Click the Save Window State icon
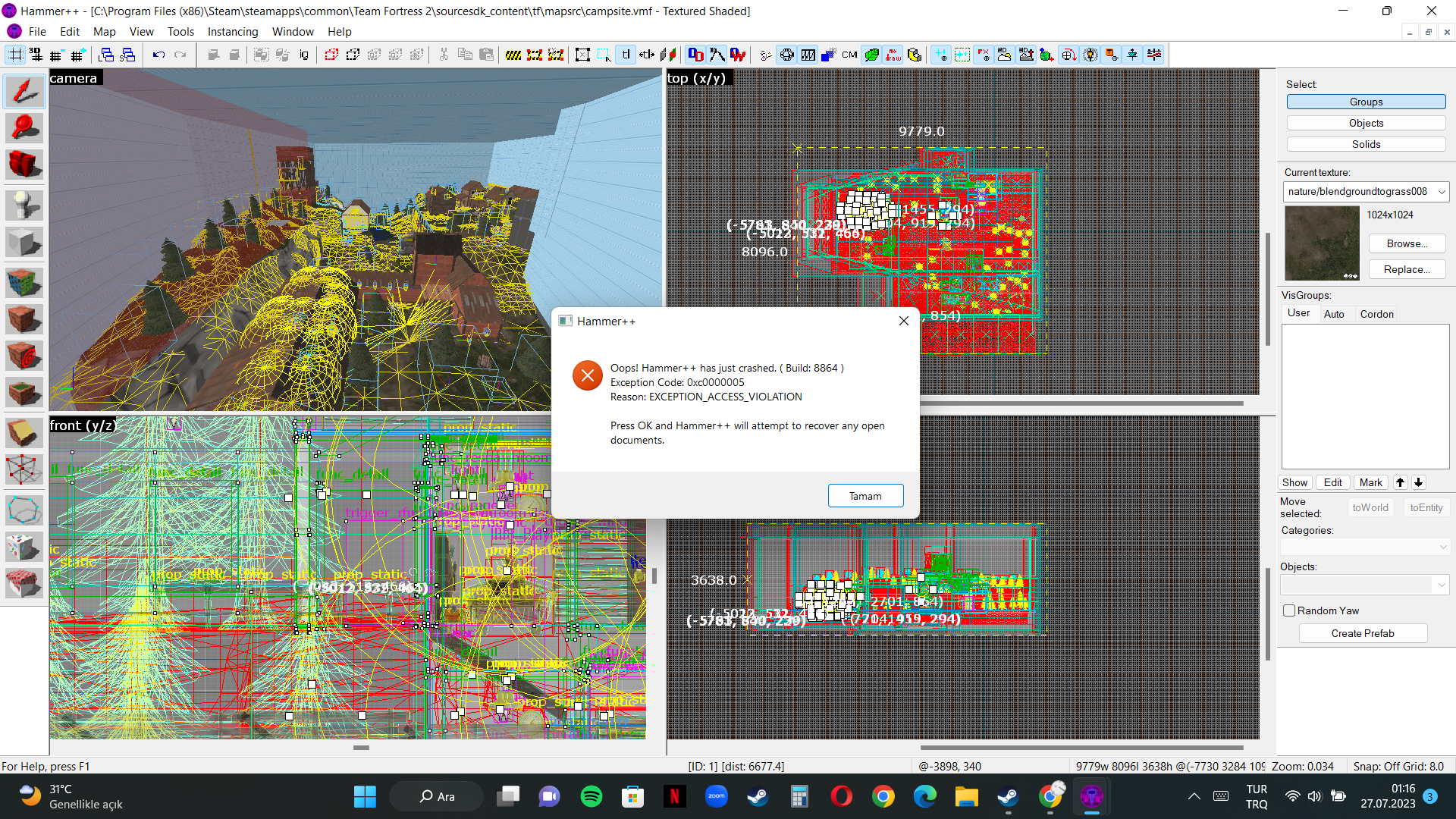 click(x=127, y=55)
